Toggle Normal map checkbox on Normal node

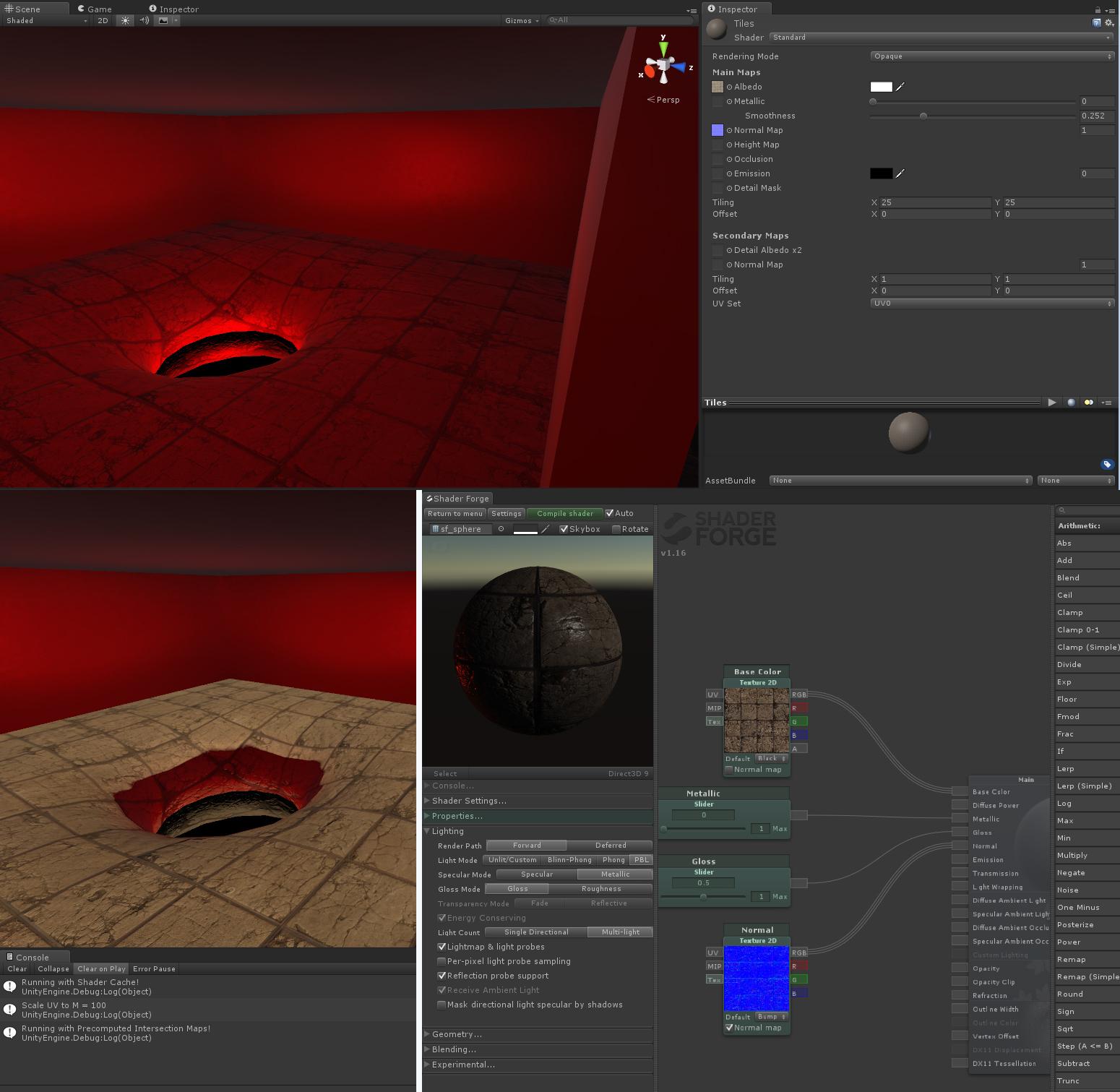tap(729, 1028)
